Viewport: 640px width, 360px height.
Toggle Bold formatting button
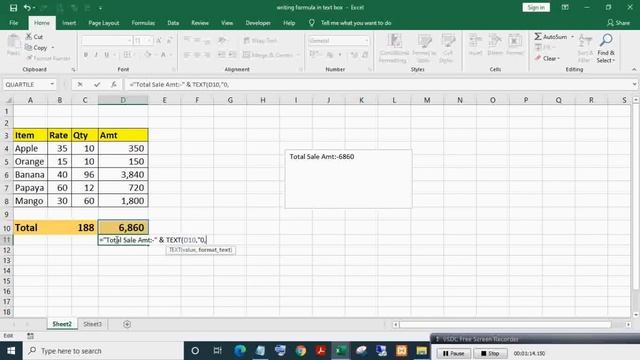point(86,55)
